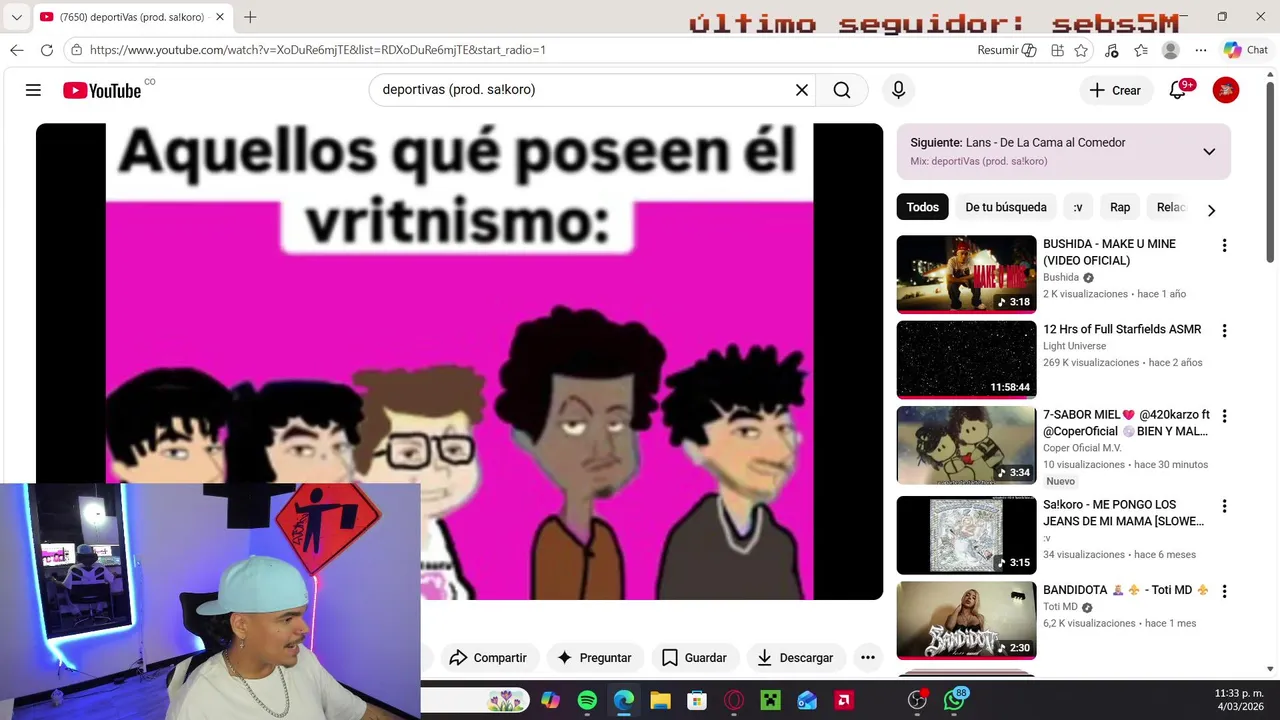1280x720 pixels.
Task: Select the ':v' filter chip
Action: click(1077, 207)
